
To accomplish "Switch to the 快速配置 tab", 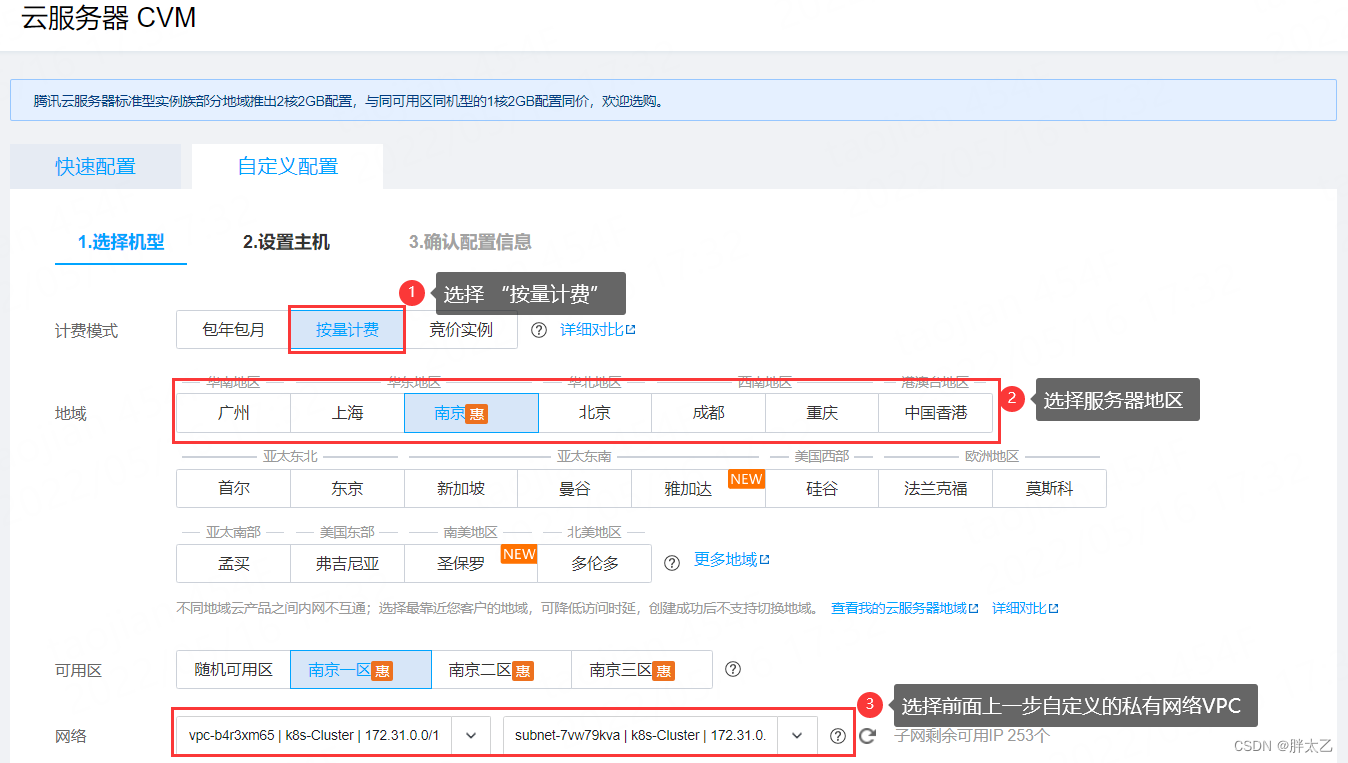I will (x=94, y=166).
